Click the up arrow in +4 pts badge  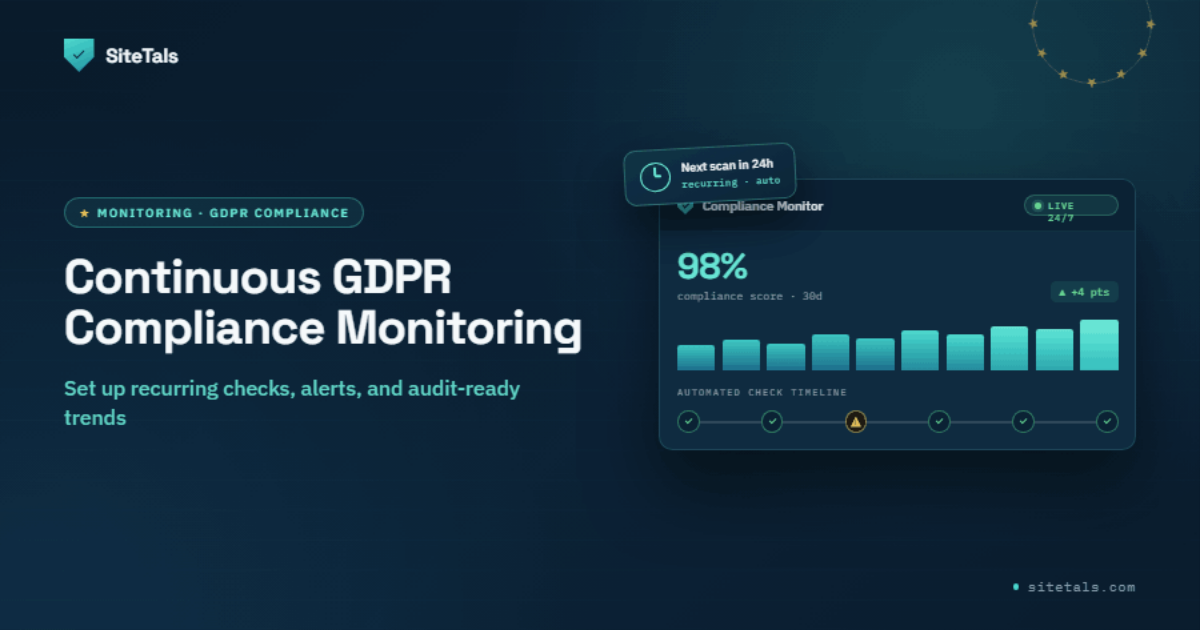pyautogui.click(x=1062, y=292)
